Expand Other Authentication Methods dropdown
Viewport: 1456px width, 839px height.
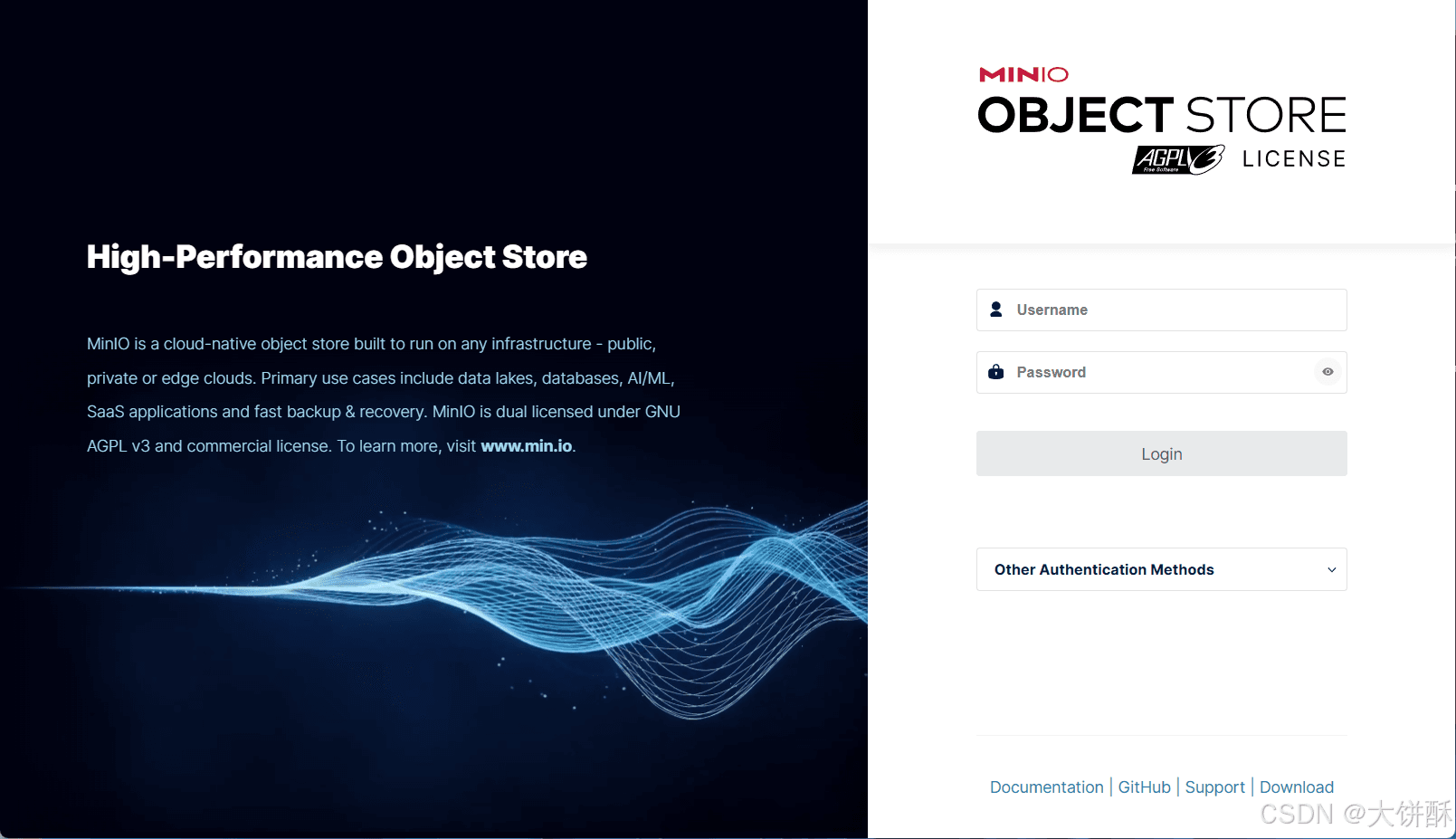click(1161, 569)
